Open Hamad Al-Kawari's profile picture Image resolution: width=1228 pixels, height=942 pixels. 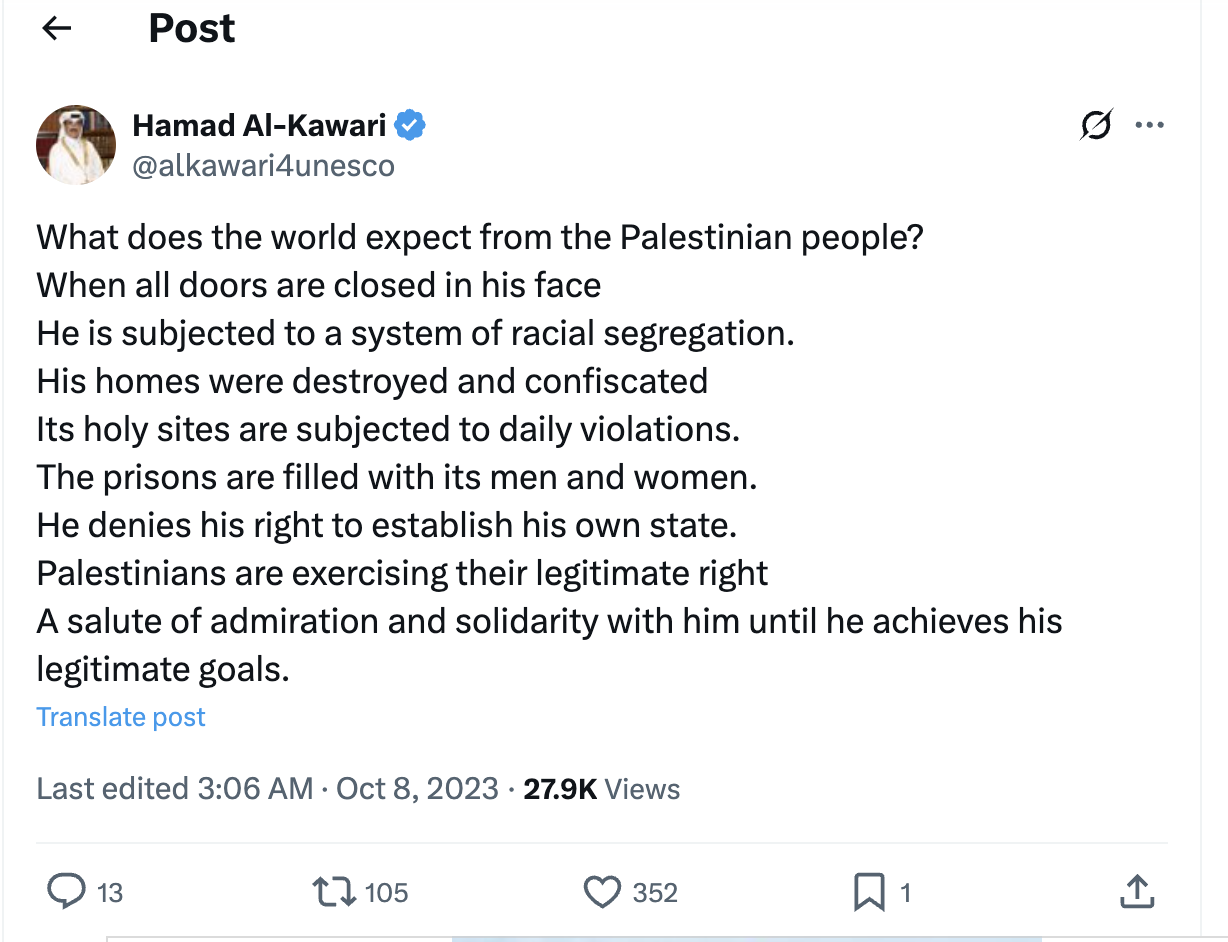click(76, 144)
